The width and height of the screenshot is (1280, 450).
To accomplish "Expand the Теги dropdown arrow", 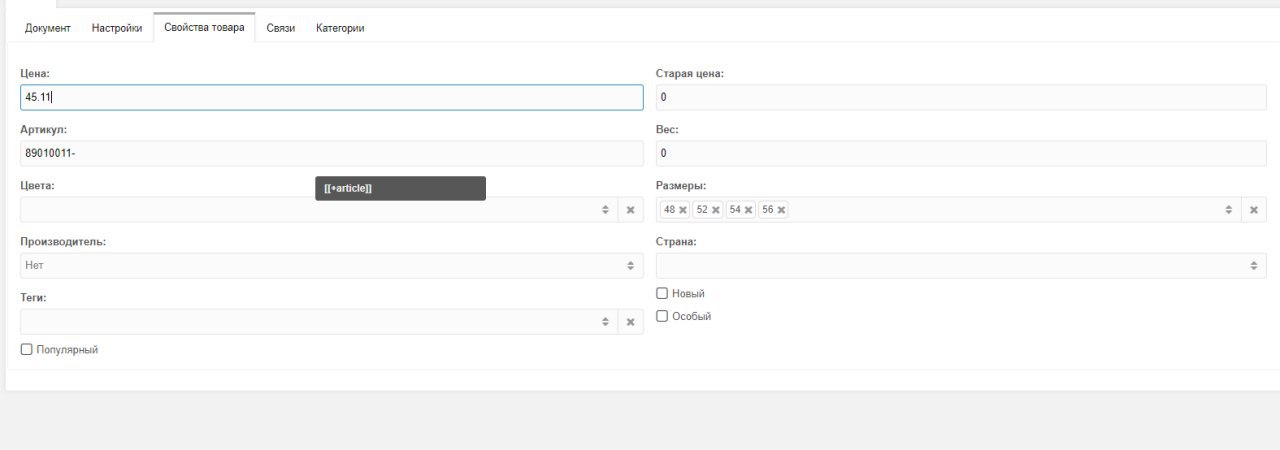I will pyautogui.click(x=605, y=322).
